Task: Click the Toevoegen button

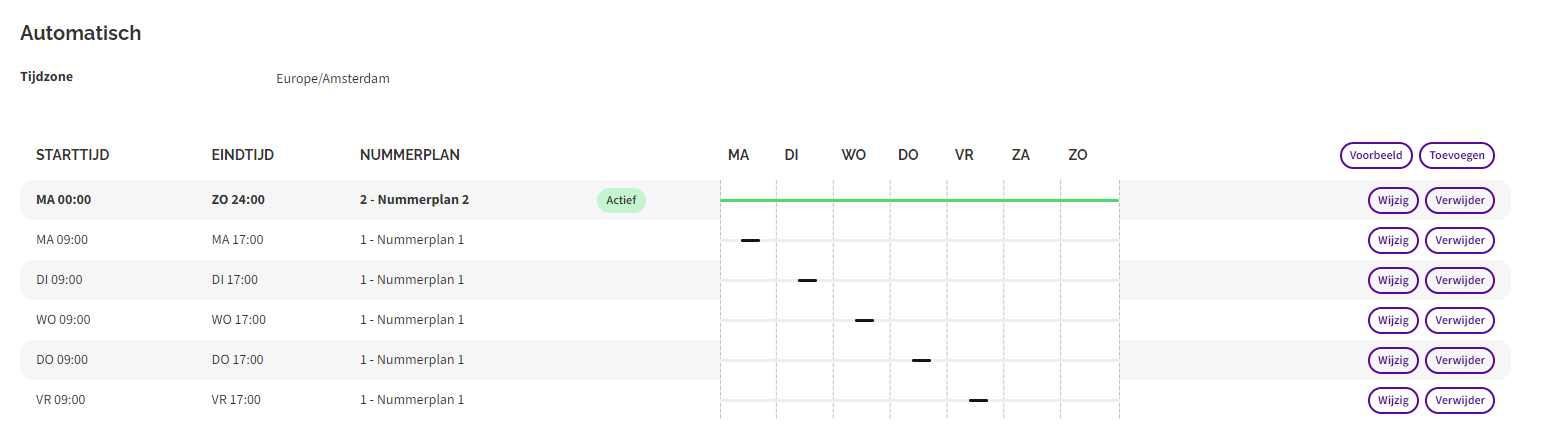Action: point(1457,155)
